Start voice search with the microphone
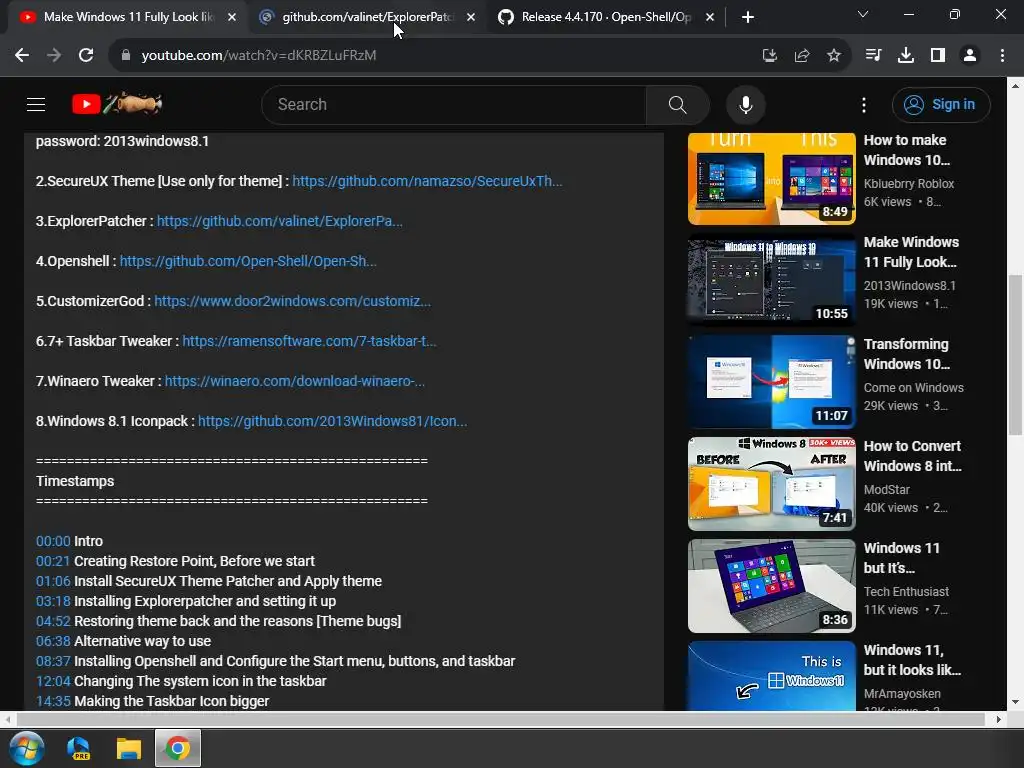 (746, 104)
